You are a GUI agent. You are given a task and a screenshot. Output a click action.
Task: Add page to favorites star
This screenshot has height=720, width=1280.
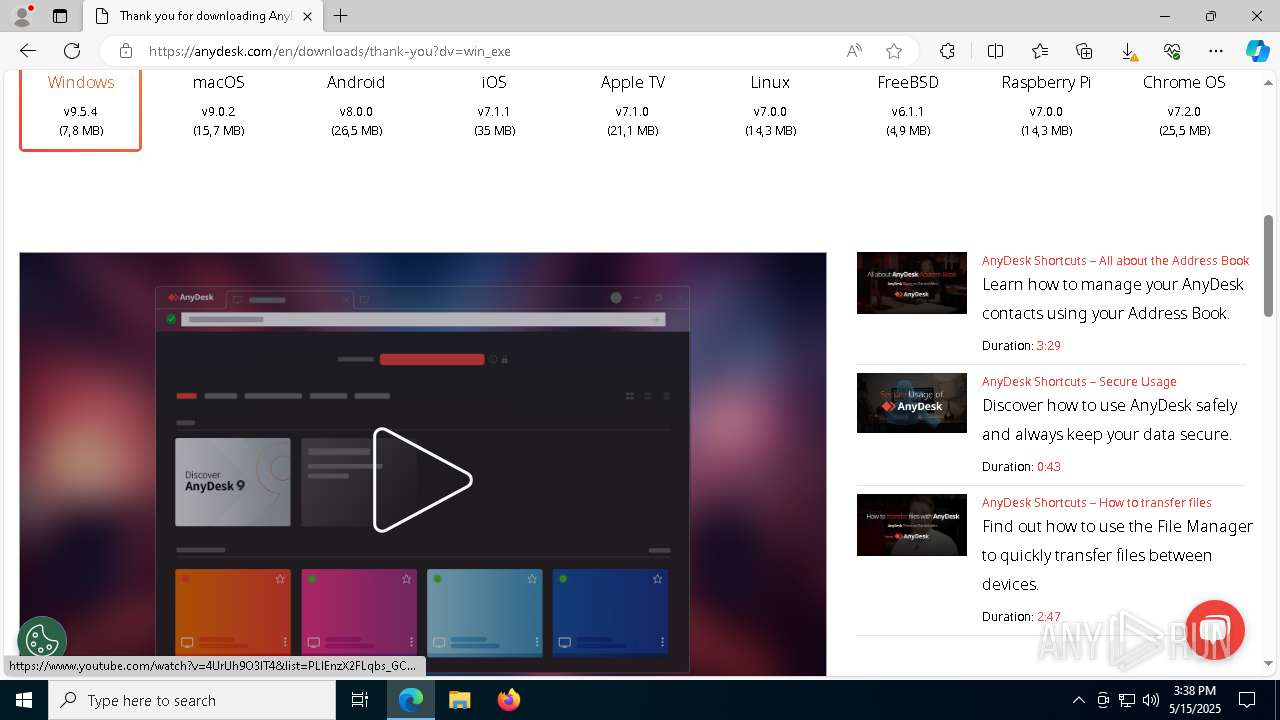tap(894, 51)
